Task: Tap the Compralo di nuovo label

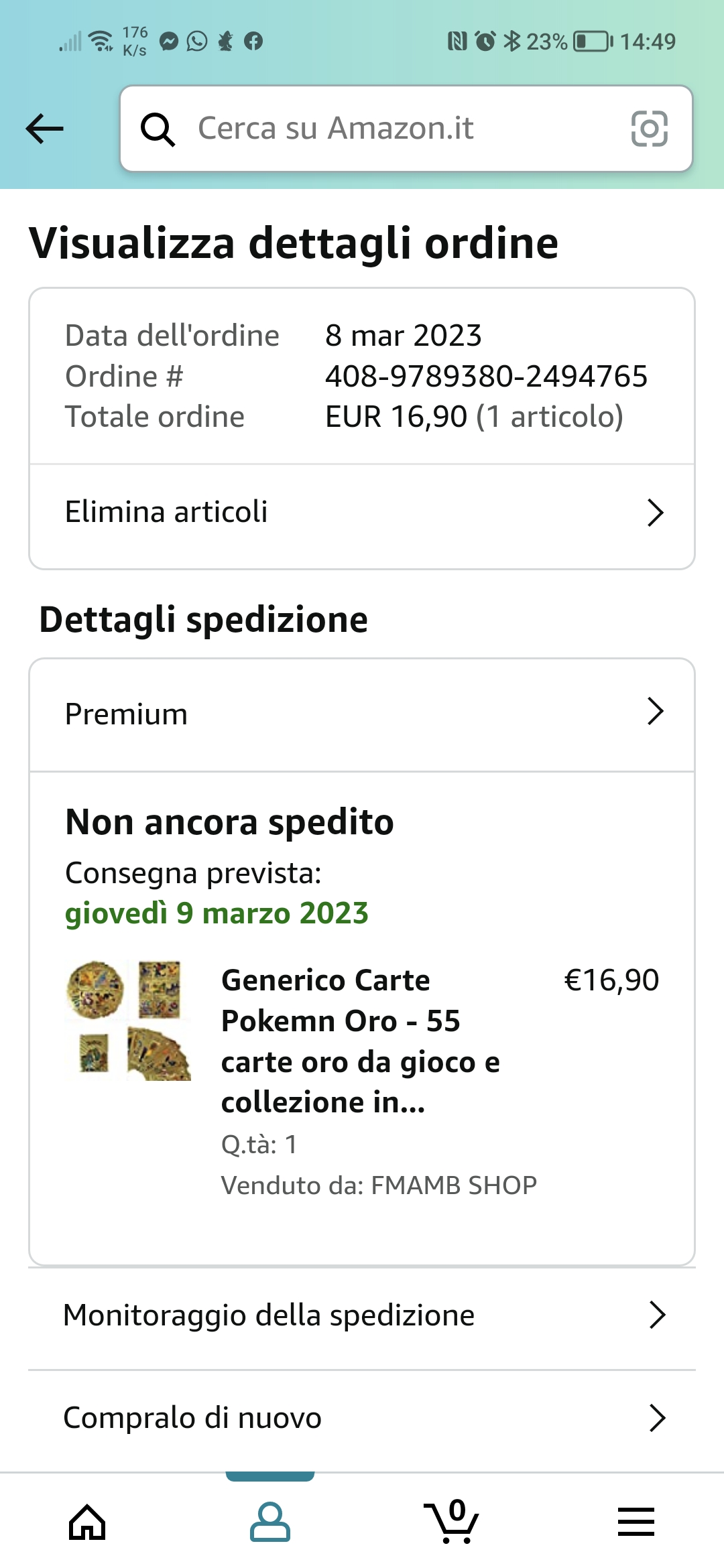Action: point(192,1418)
